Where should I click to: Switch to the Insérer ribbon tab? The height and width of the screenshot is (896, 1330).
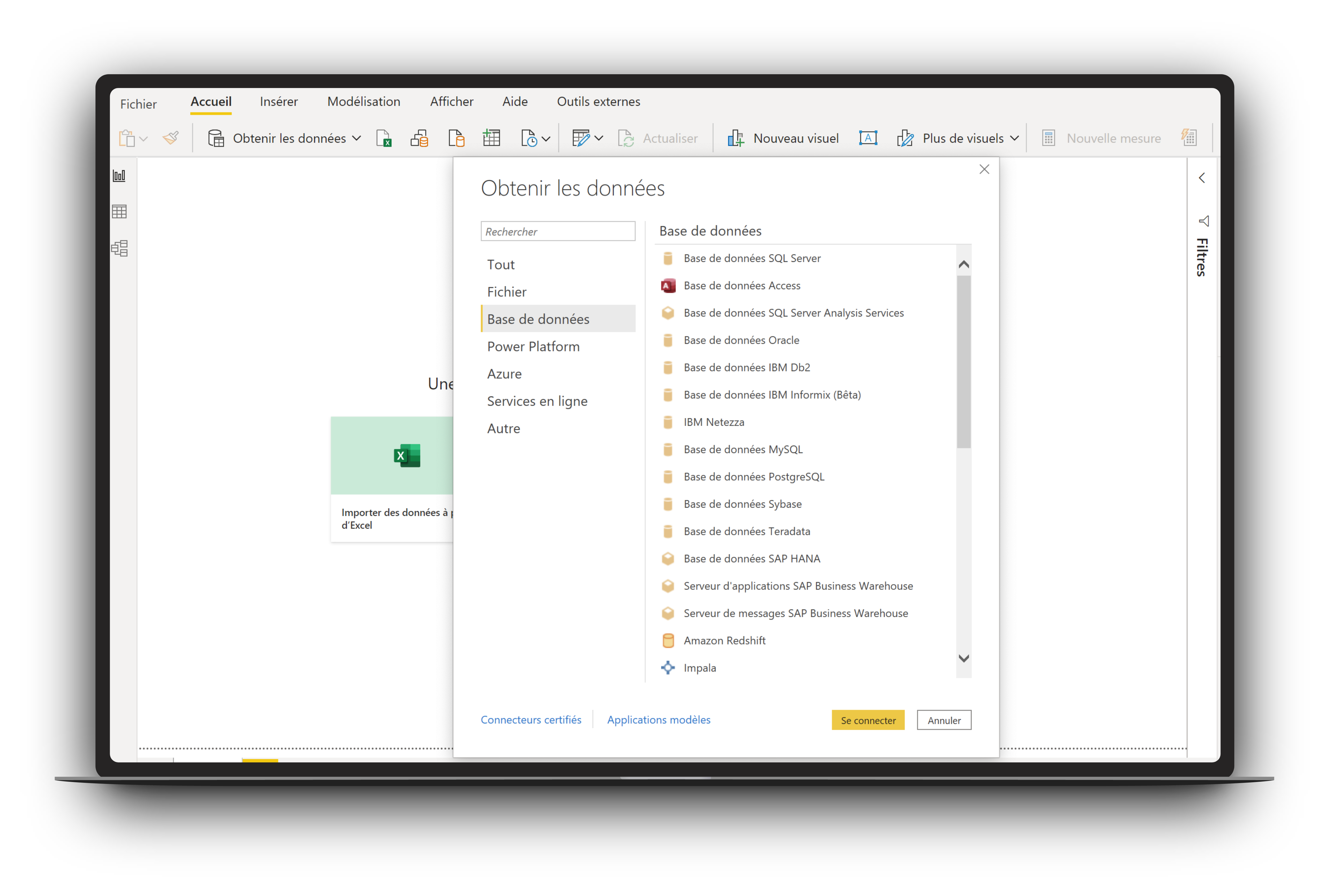pyautogui.click(x=278, y=102)
